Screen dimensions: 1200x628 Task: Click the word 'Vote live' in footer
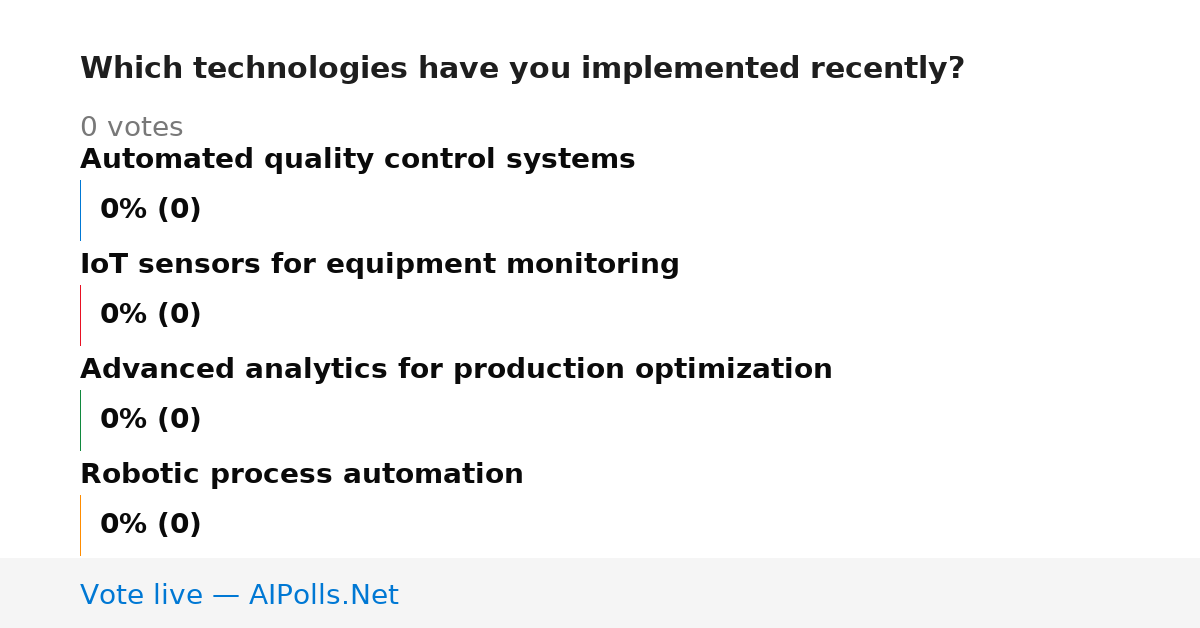tap(141, 595)
